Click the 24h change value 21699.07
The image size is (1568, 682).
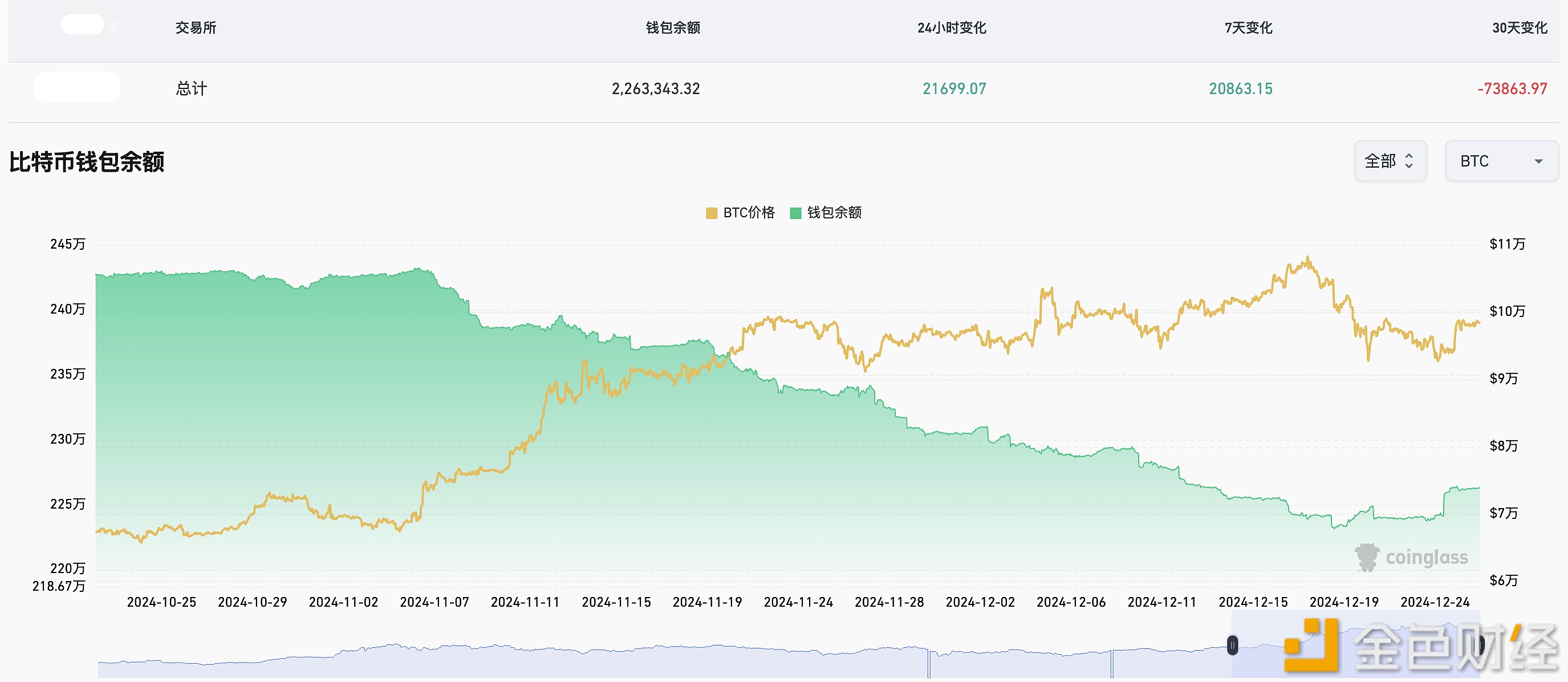click(954, 89)
